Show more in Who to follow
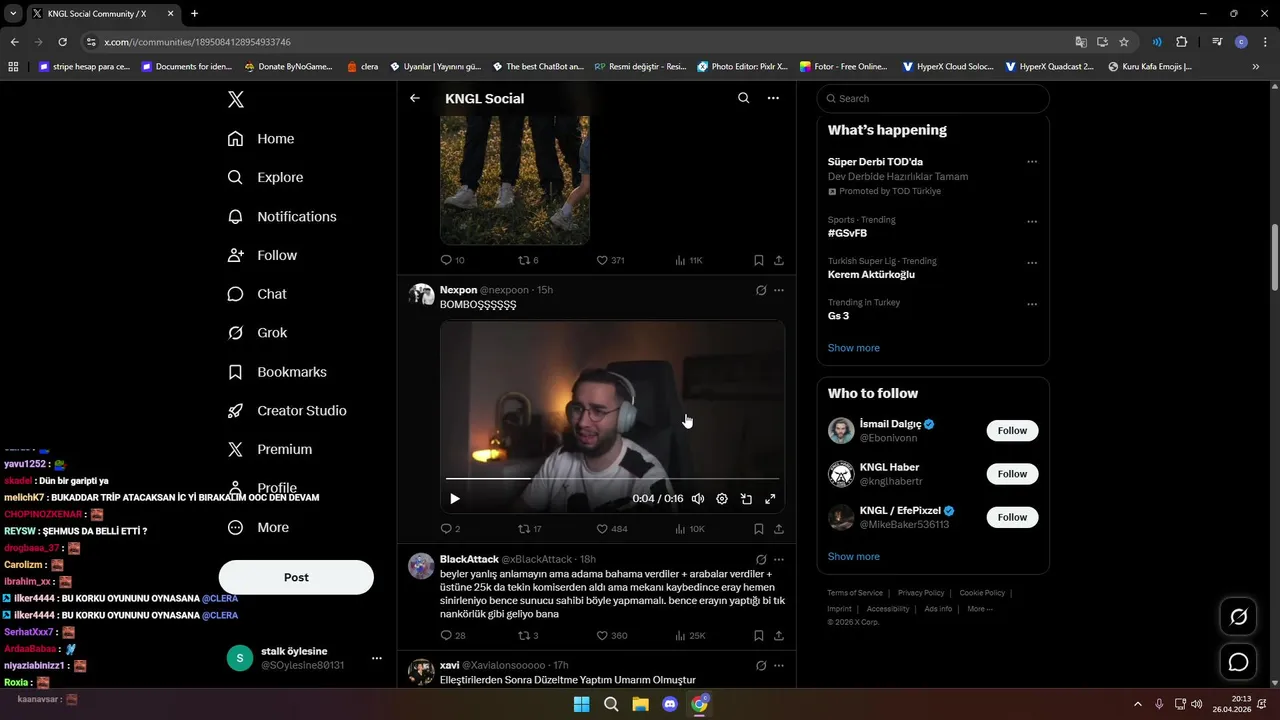This screenshot has height=720, width=1280. (854, 556)
